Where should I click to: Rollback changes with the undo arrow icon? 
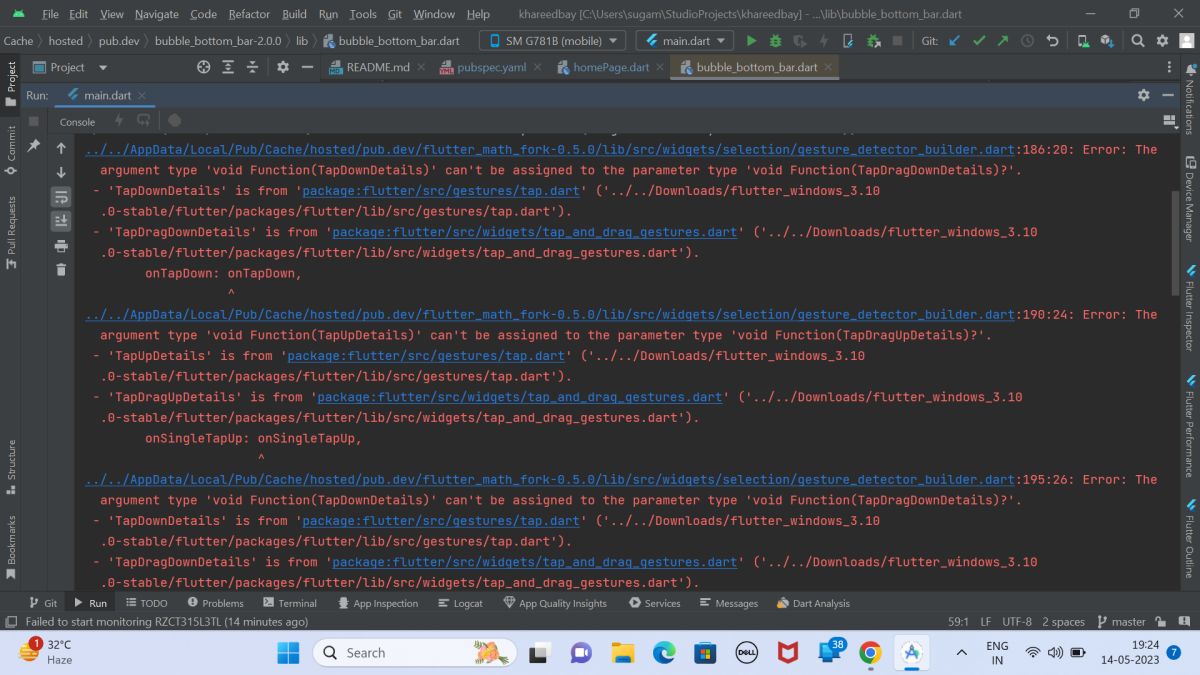[x=1052, y=41]
